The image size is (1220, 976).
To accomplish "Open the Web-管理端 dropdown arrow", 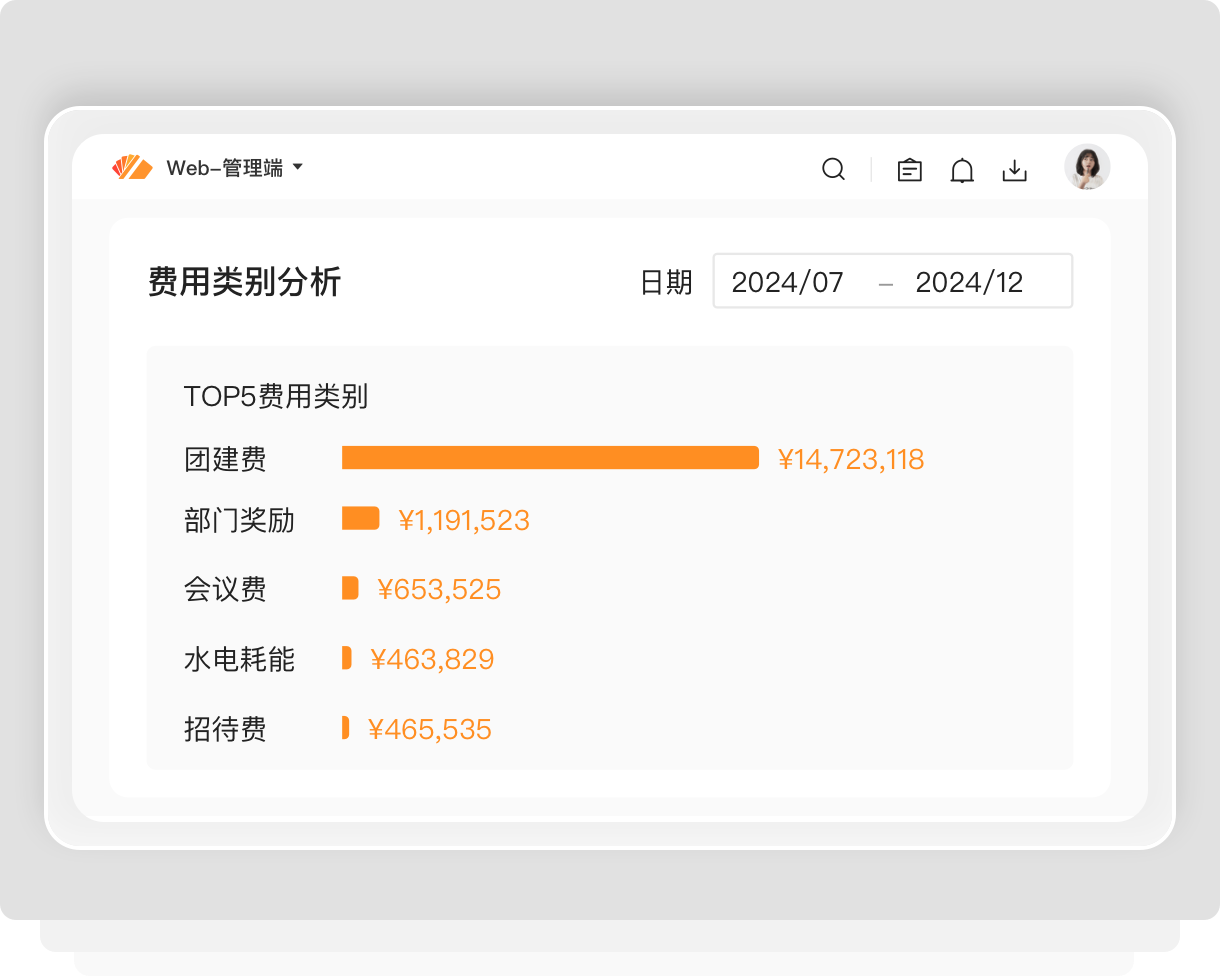I will (x=297, y=168).
